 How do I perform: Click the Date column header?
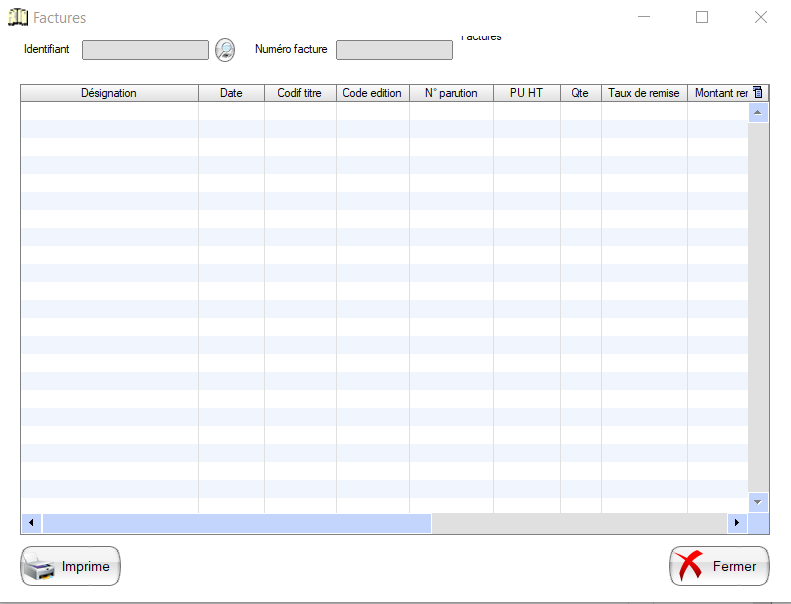point(231,93)
